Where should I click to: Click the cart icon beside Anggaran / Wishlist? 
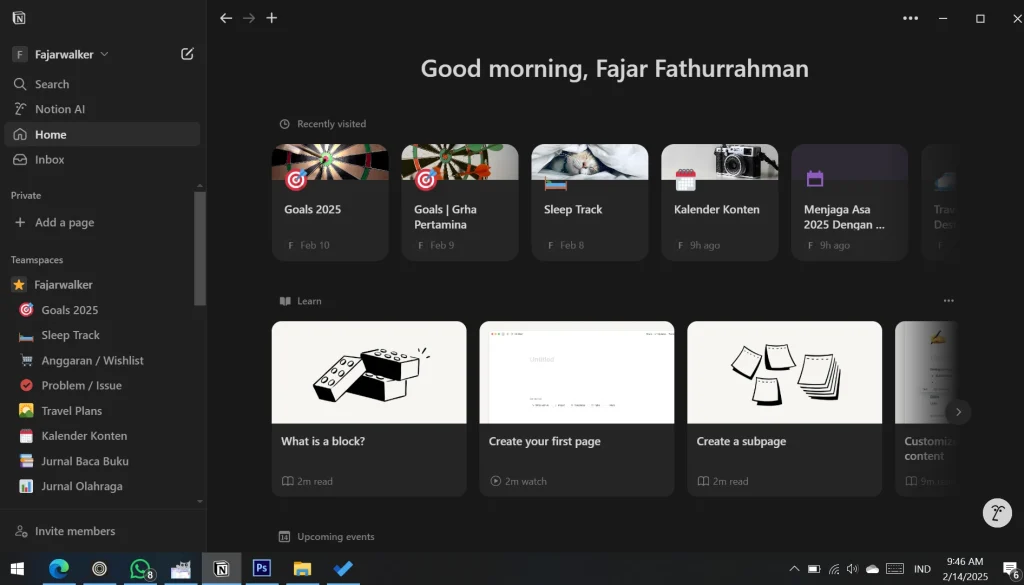pos(26,360)
